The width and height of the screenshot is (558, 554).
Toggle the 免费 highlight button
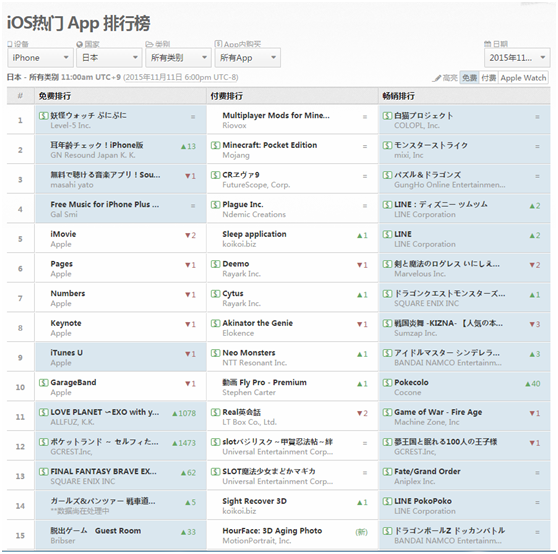(x=469, y=78)
